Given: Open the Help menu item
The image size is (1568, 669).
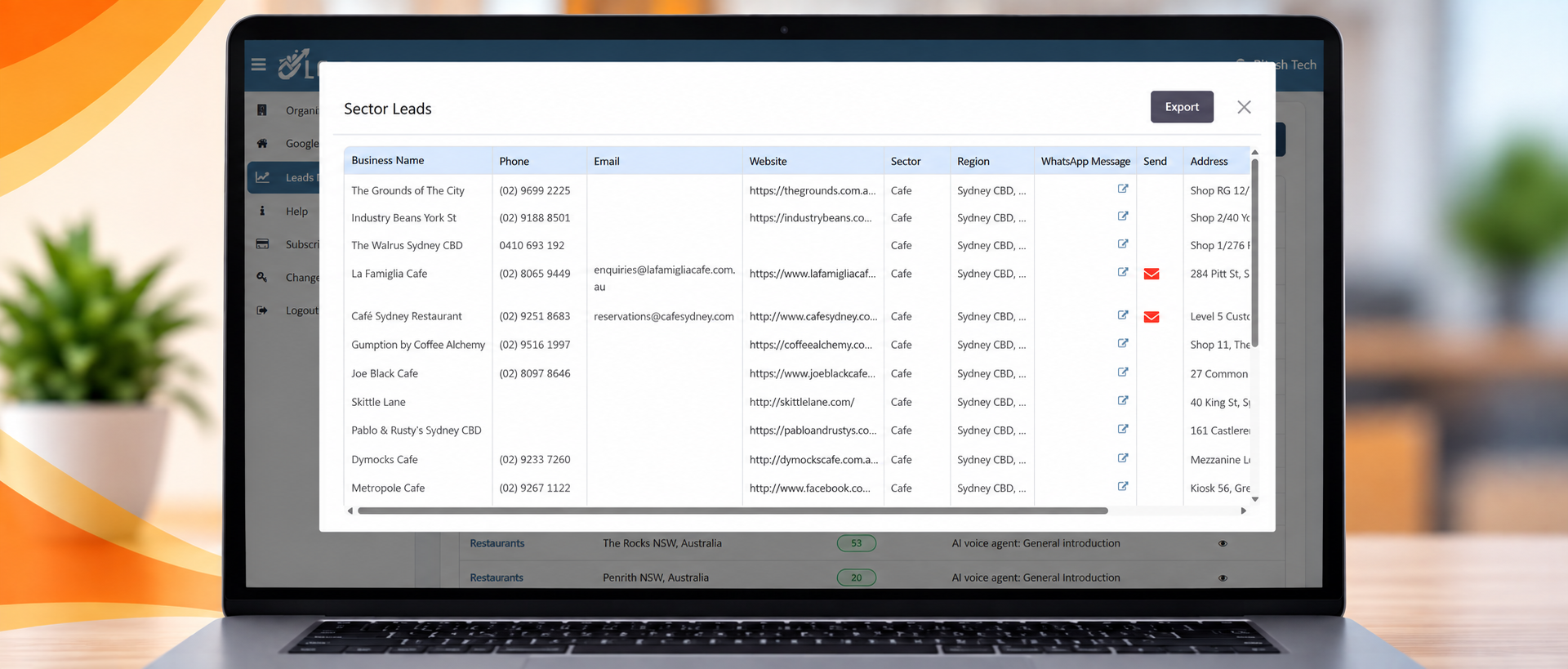Looking at the screenshot, I should point(296,212).
